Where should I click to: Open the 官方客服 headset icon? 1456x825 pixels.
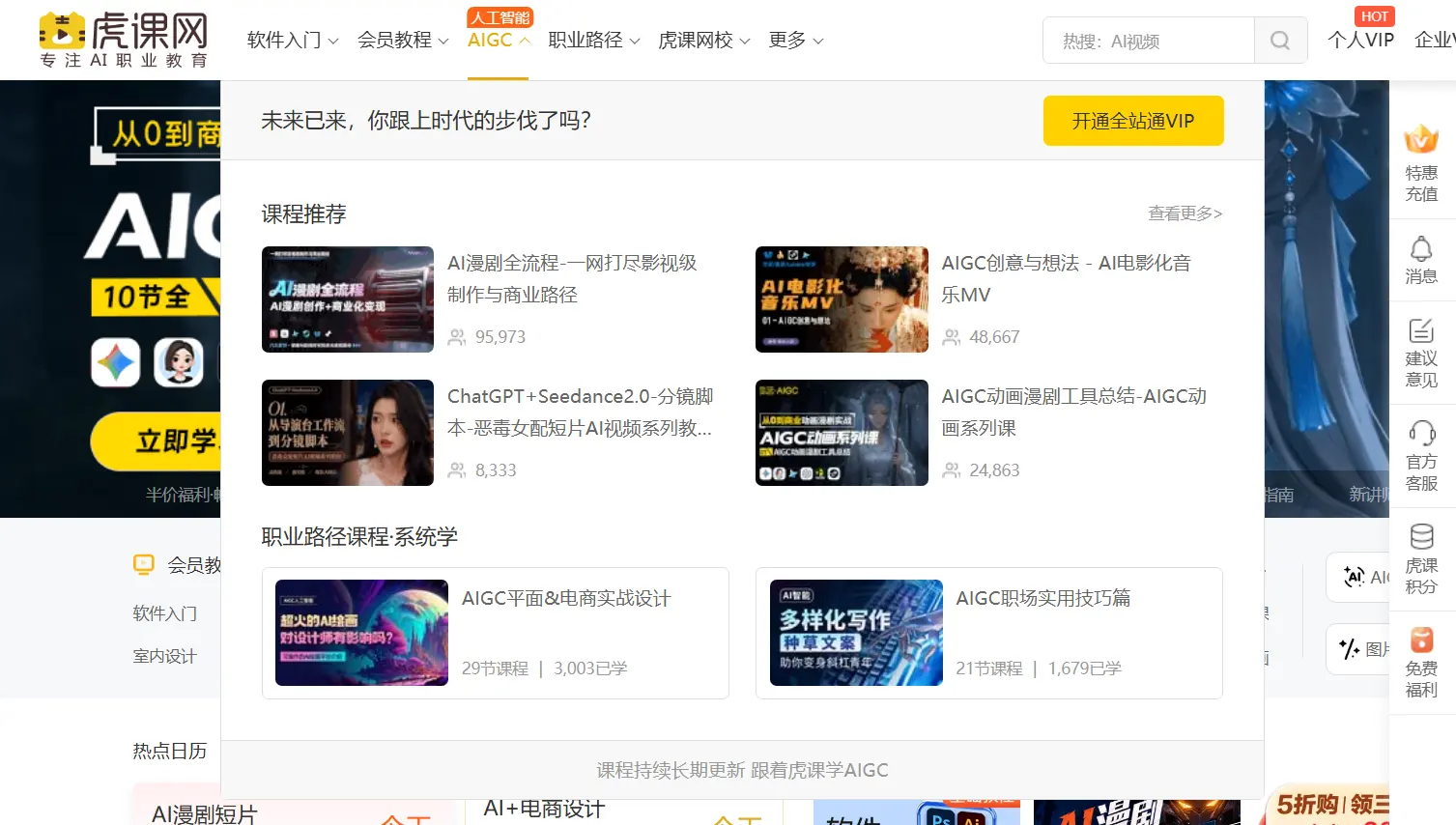(1421, 433)
